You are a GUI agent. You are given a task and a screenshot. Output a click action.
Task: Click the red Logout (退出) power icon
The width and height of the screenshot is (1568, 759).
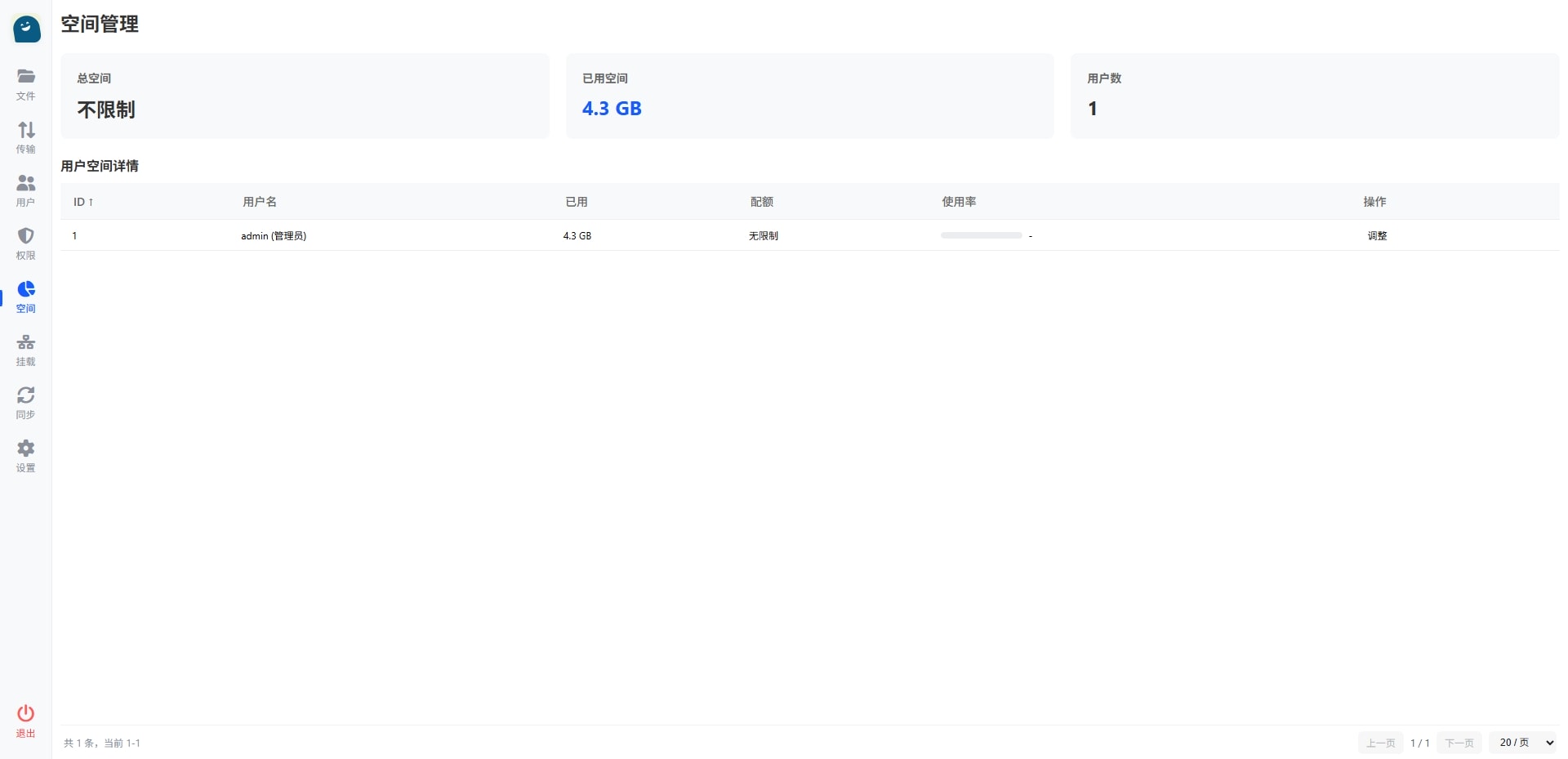(x=26, y=713)
